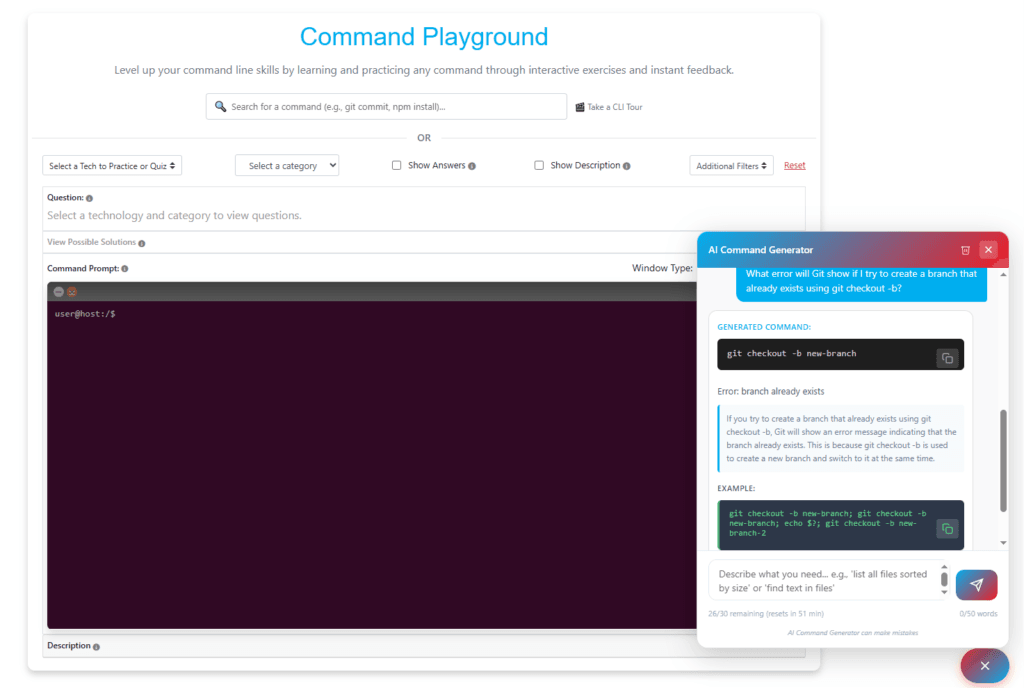Viewport: 1024px width, 688px height.
Task: Copy the example command code block
Action: (x=947, y=528)
